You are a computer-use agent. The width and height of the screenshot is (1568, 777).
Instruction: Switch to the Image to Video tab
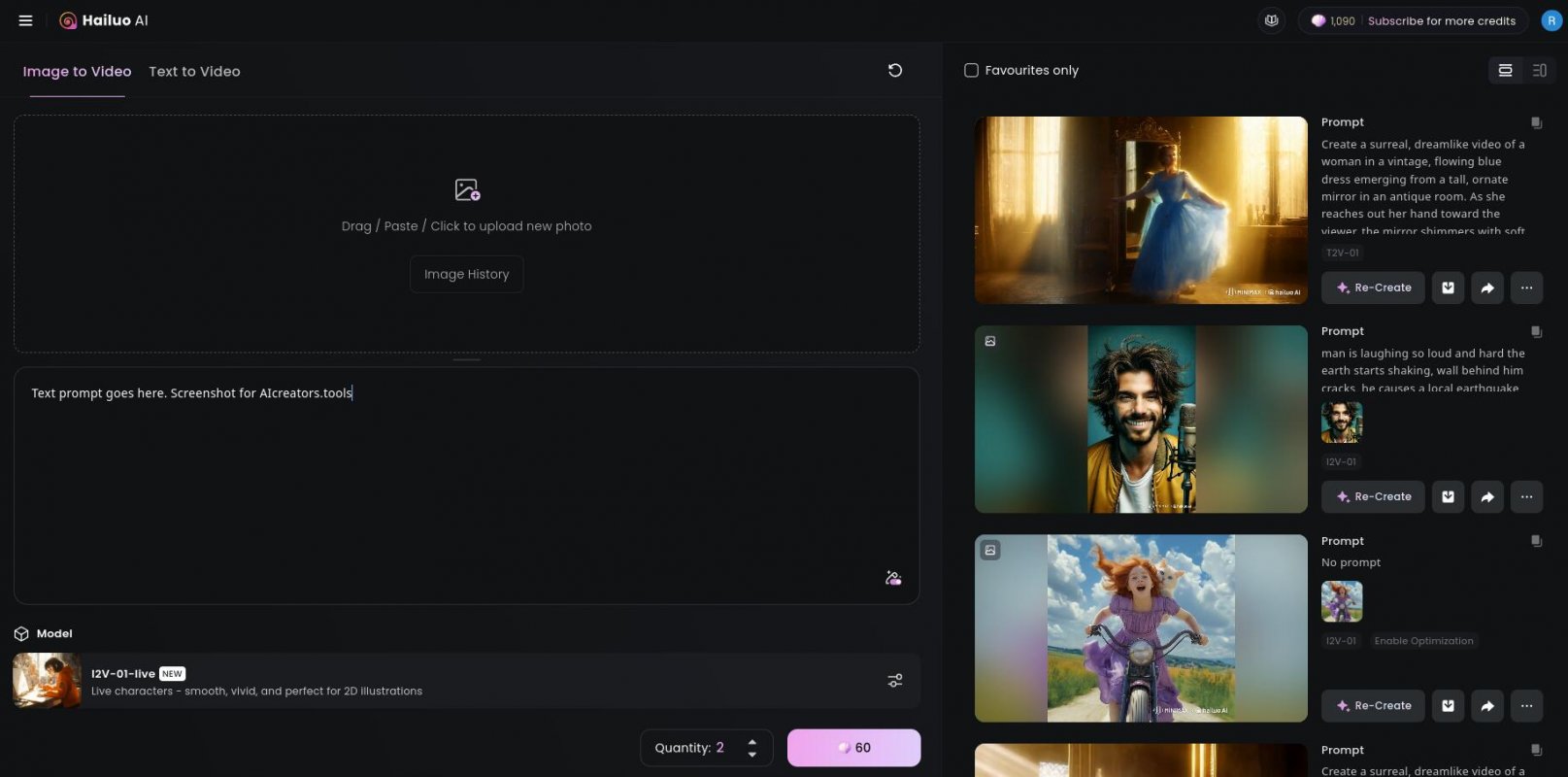point(77,71)
